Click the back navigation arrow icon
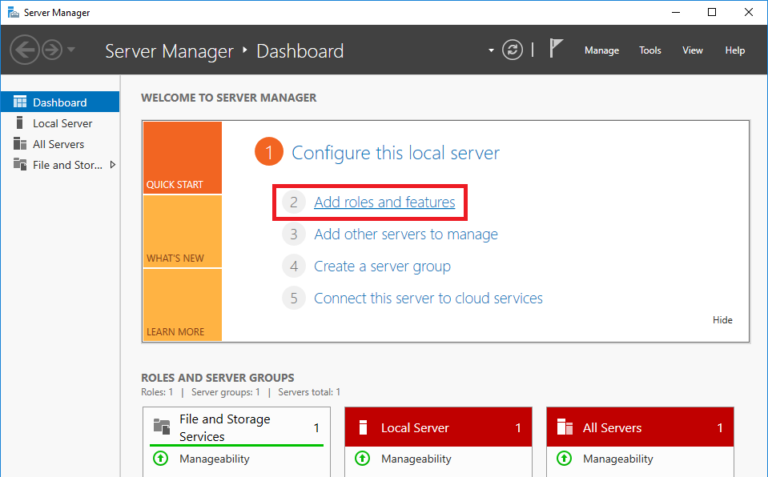 coord(25,50)
